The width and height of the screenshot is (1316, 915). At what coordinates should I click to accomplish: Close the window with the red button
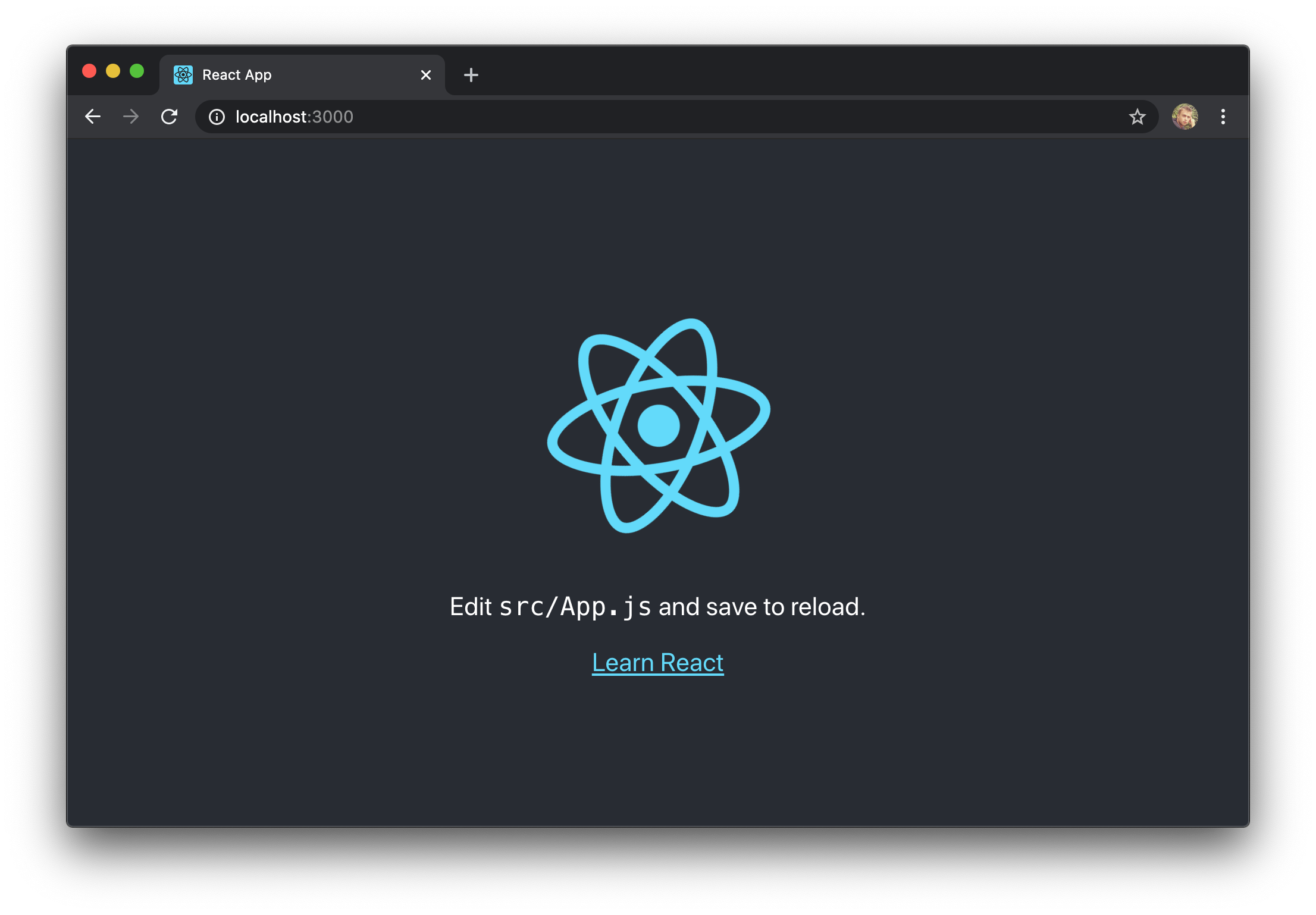[x=89, y=71]
